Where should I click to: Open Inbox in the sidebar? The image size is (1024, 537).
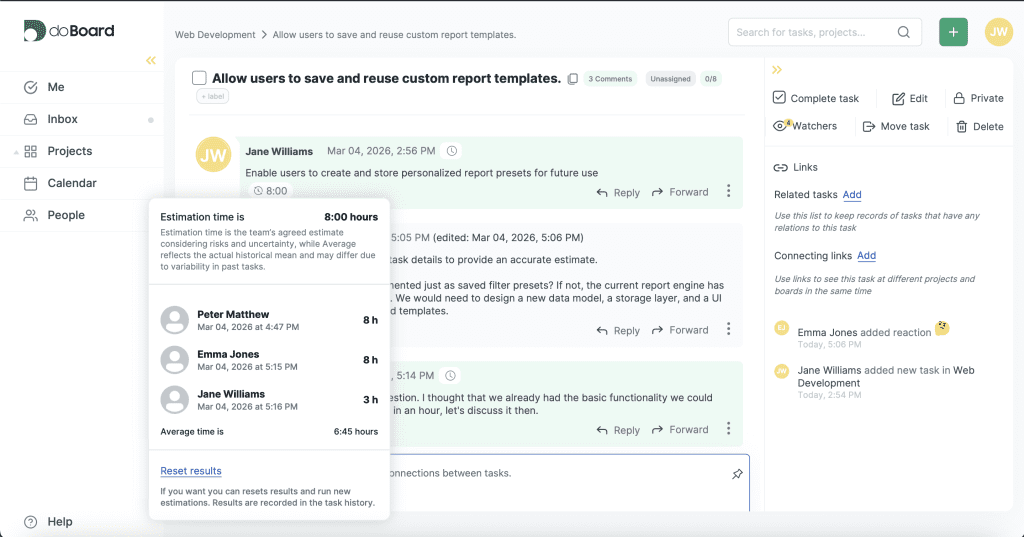[62, 119]
